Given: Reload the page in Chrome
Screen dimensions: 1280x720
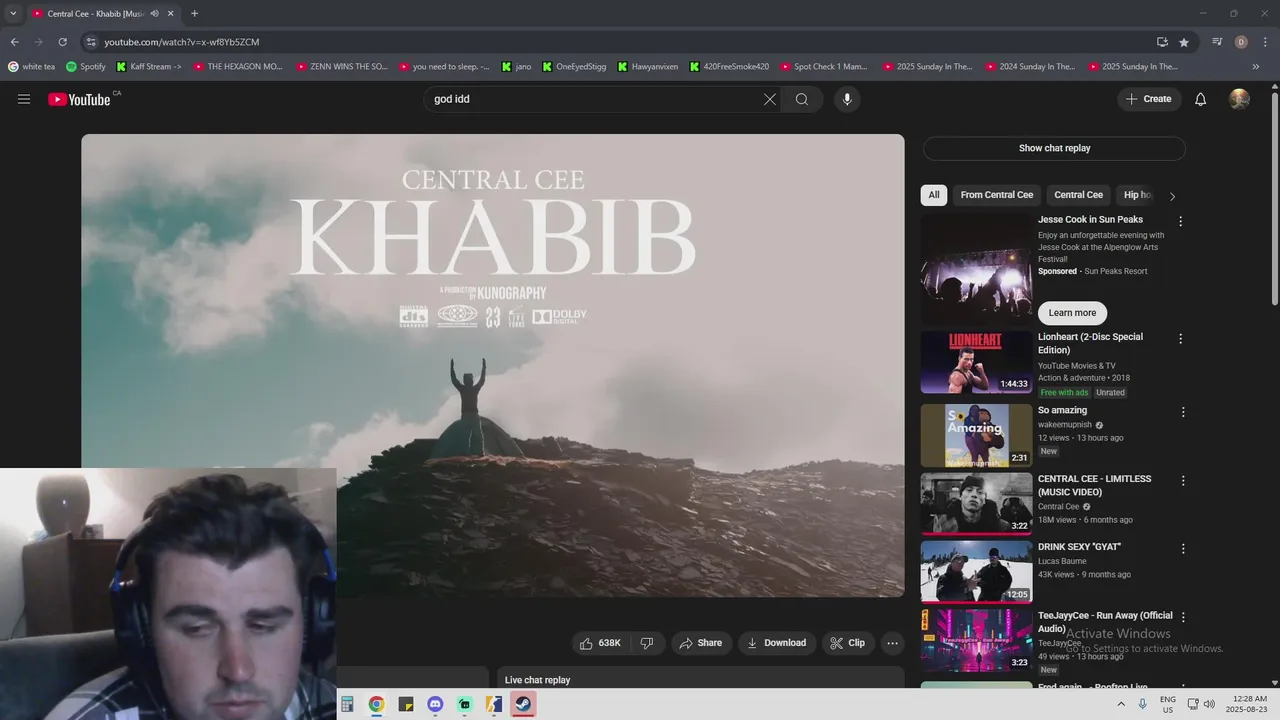Looking at the screenshot, I should 62,42.
